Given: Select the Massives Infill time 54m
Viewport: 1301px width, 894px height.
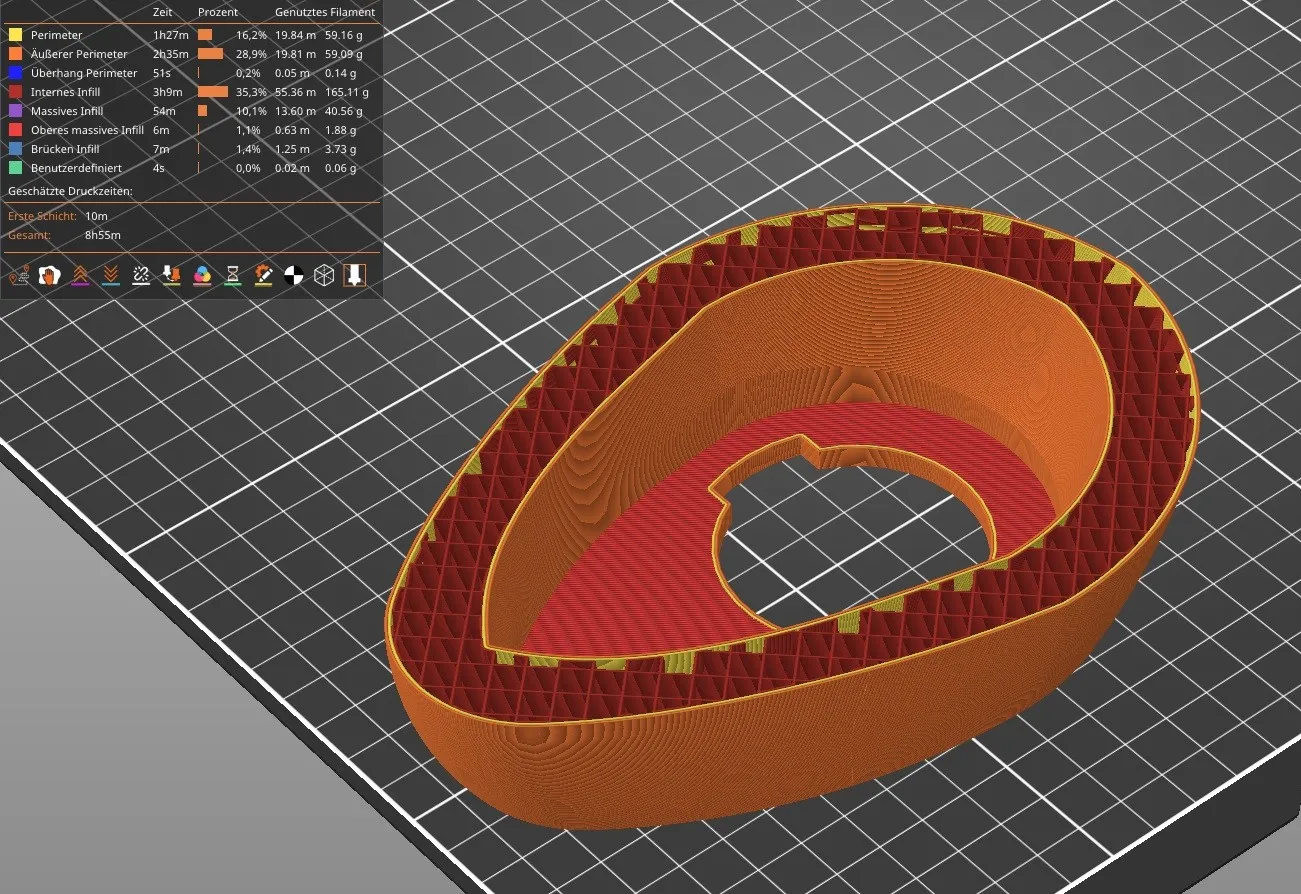Looking at the screenshot, I should click(164, 111).
